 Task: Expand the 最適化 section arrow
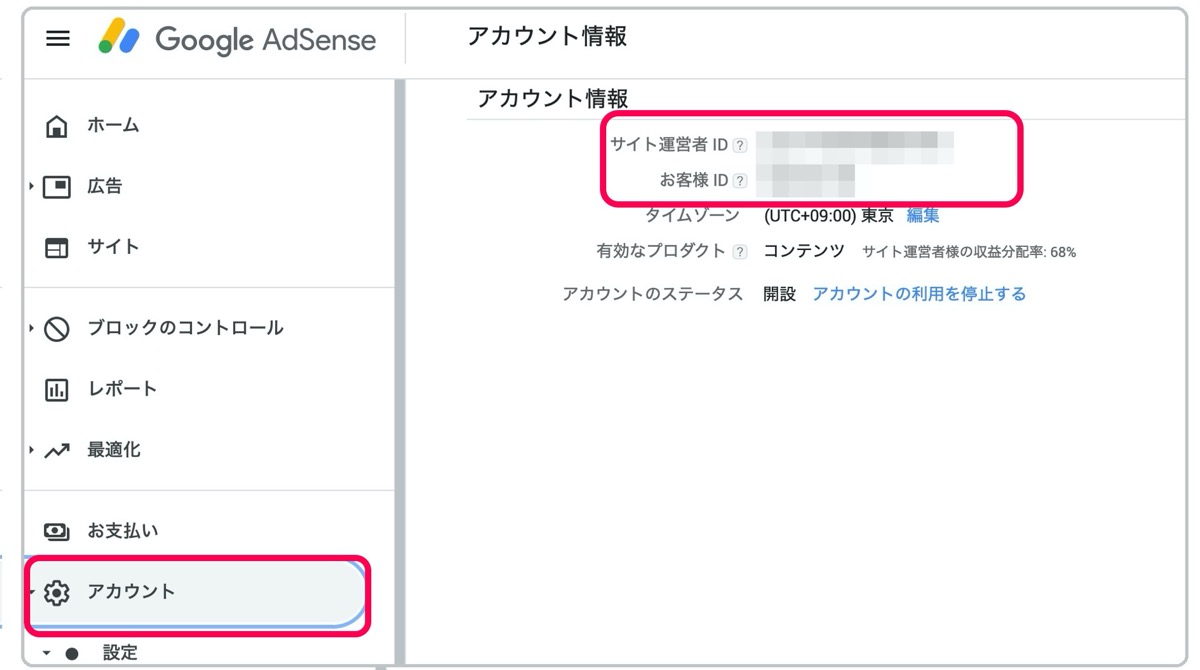(32, 450)
